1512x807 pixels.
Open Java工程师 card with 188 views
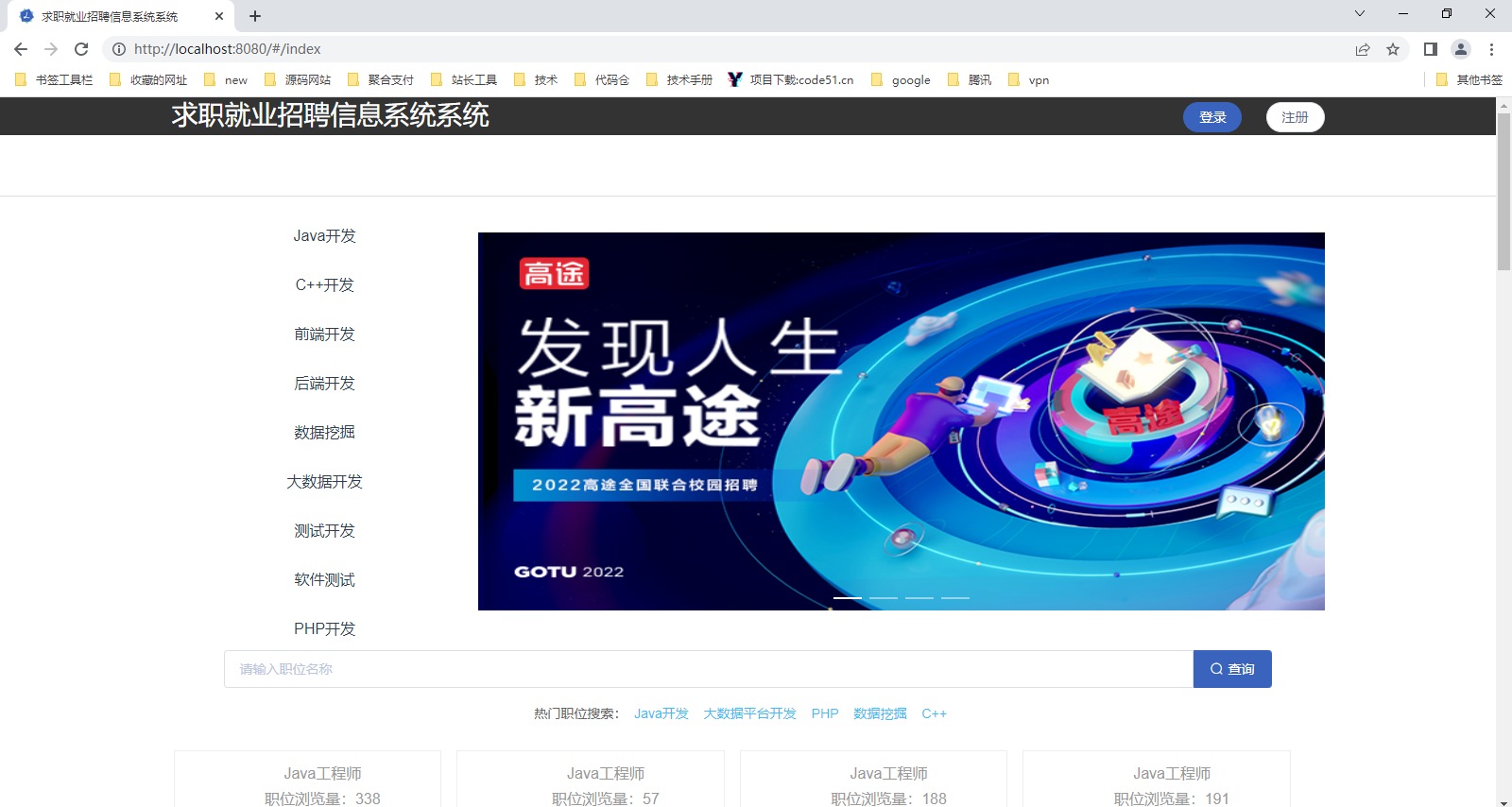(x=873, y=780)
